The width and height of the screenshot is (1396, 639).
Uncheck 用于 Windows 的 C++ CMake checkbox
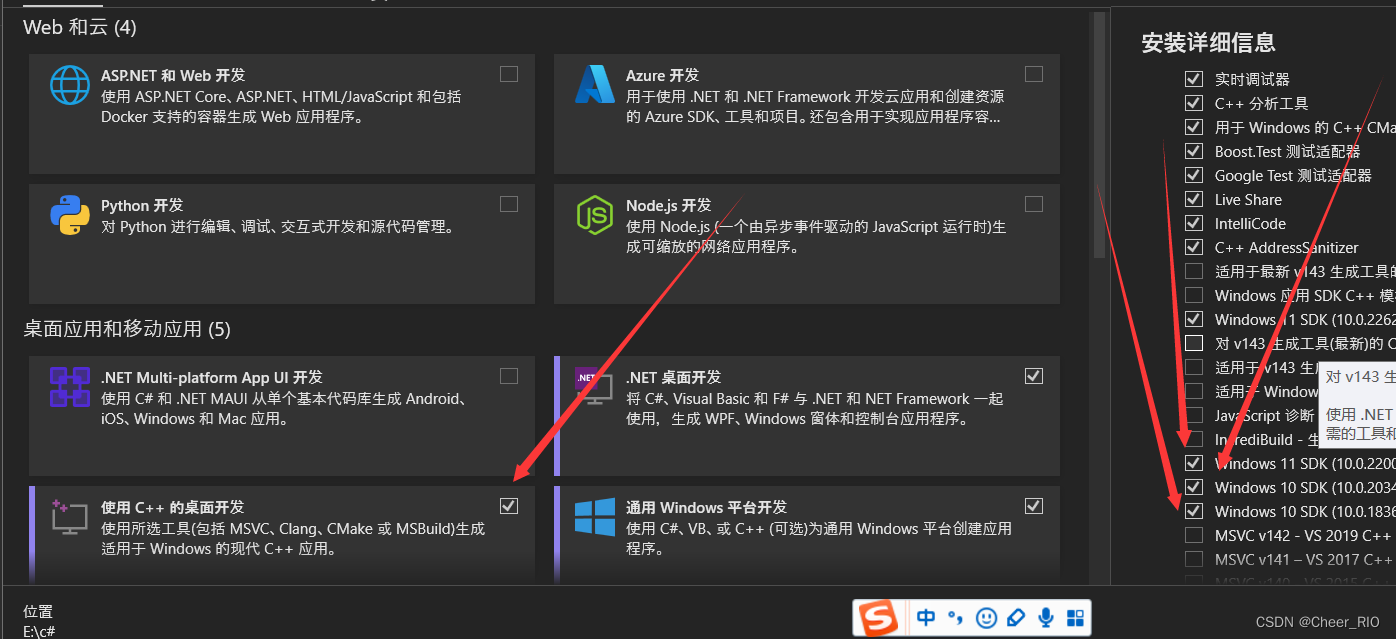pos(1194,127)
